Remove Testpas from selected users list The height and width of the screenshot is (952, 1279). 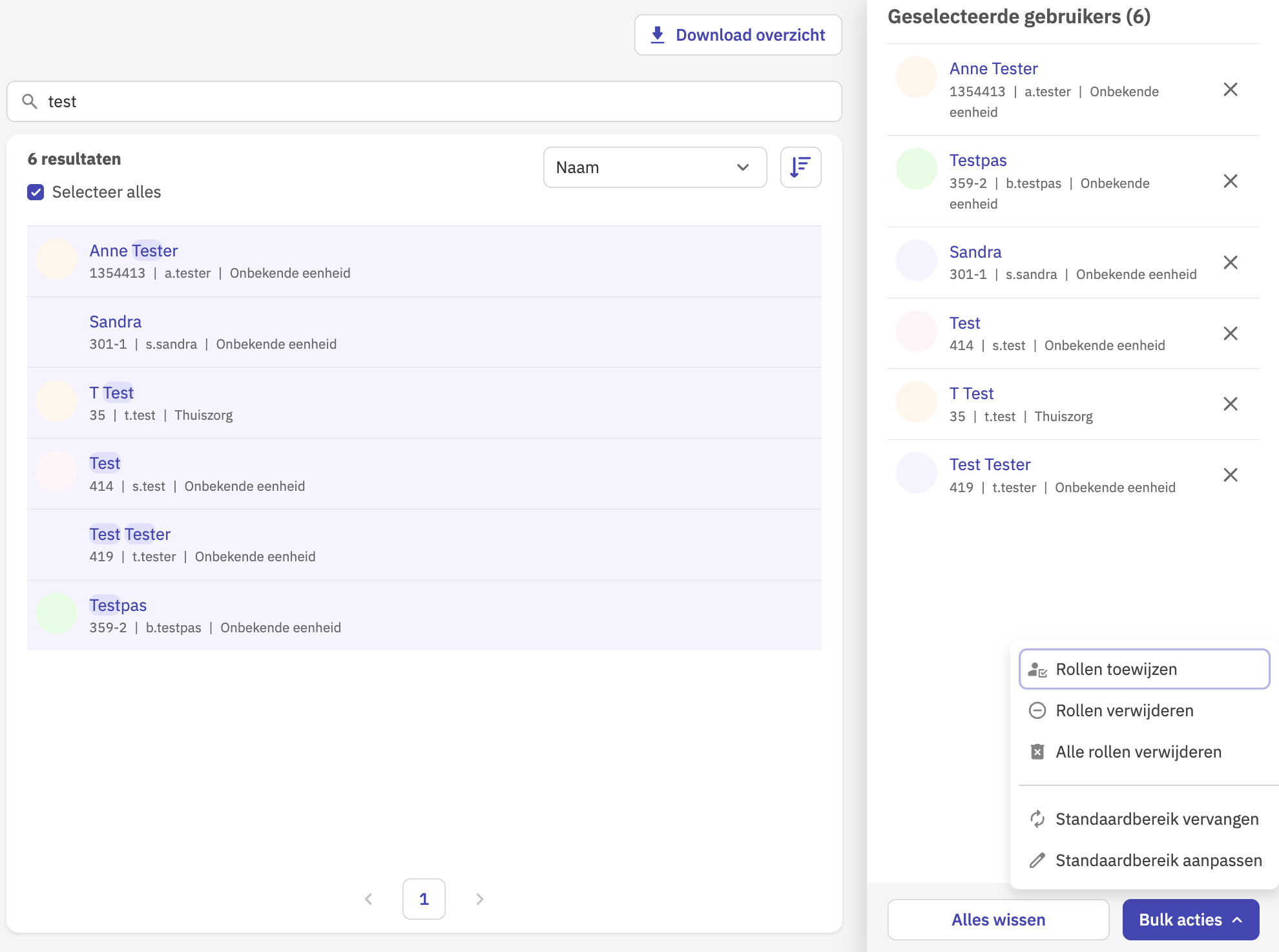pos(1230,181)
